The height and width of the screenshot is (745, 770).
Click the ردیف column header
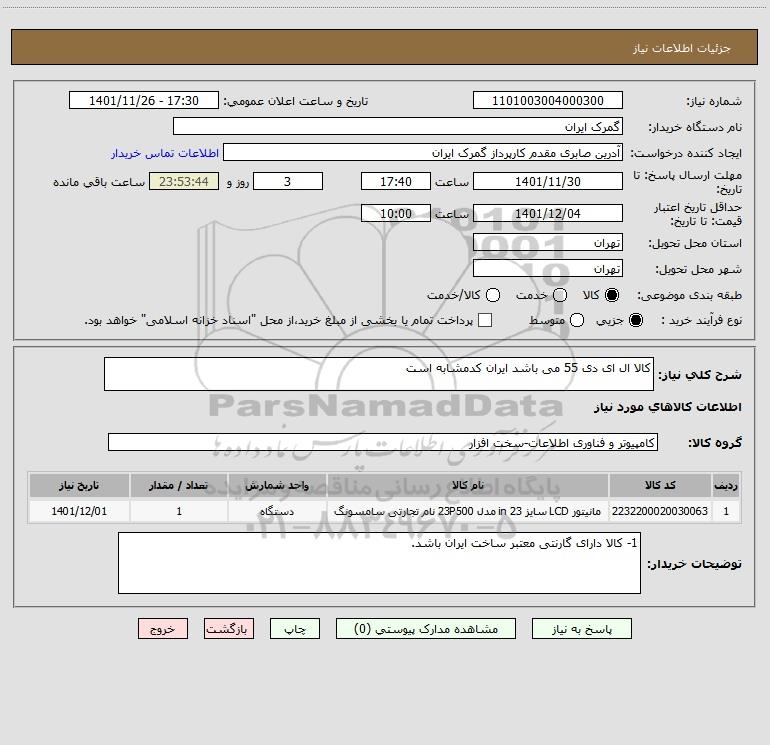tap(726, 485)
